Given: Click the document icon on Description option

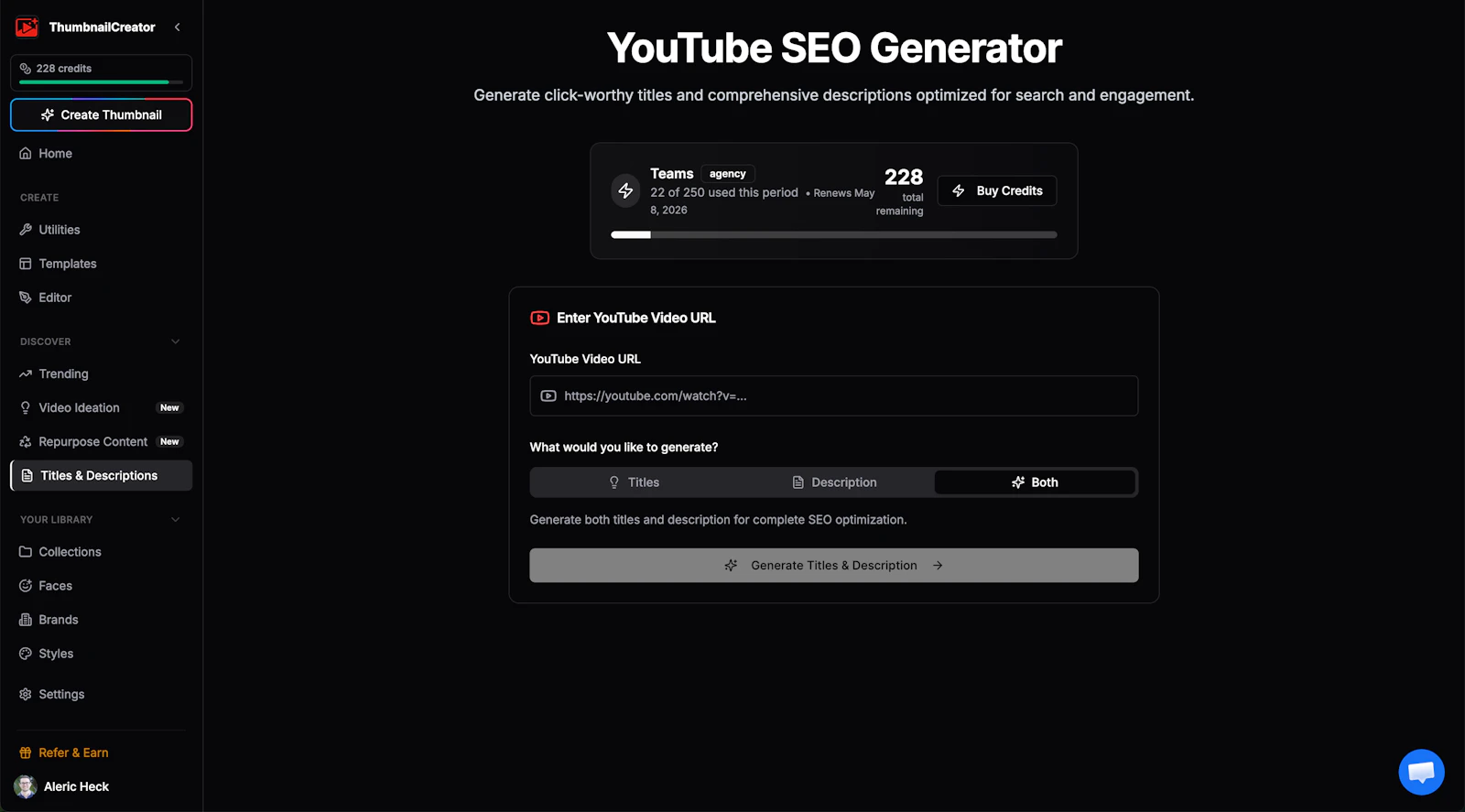Looking at the screenshot, I should (x=798, y=482).
